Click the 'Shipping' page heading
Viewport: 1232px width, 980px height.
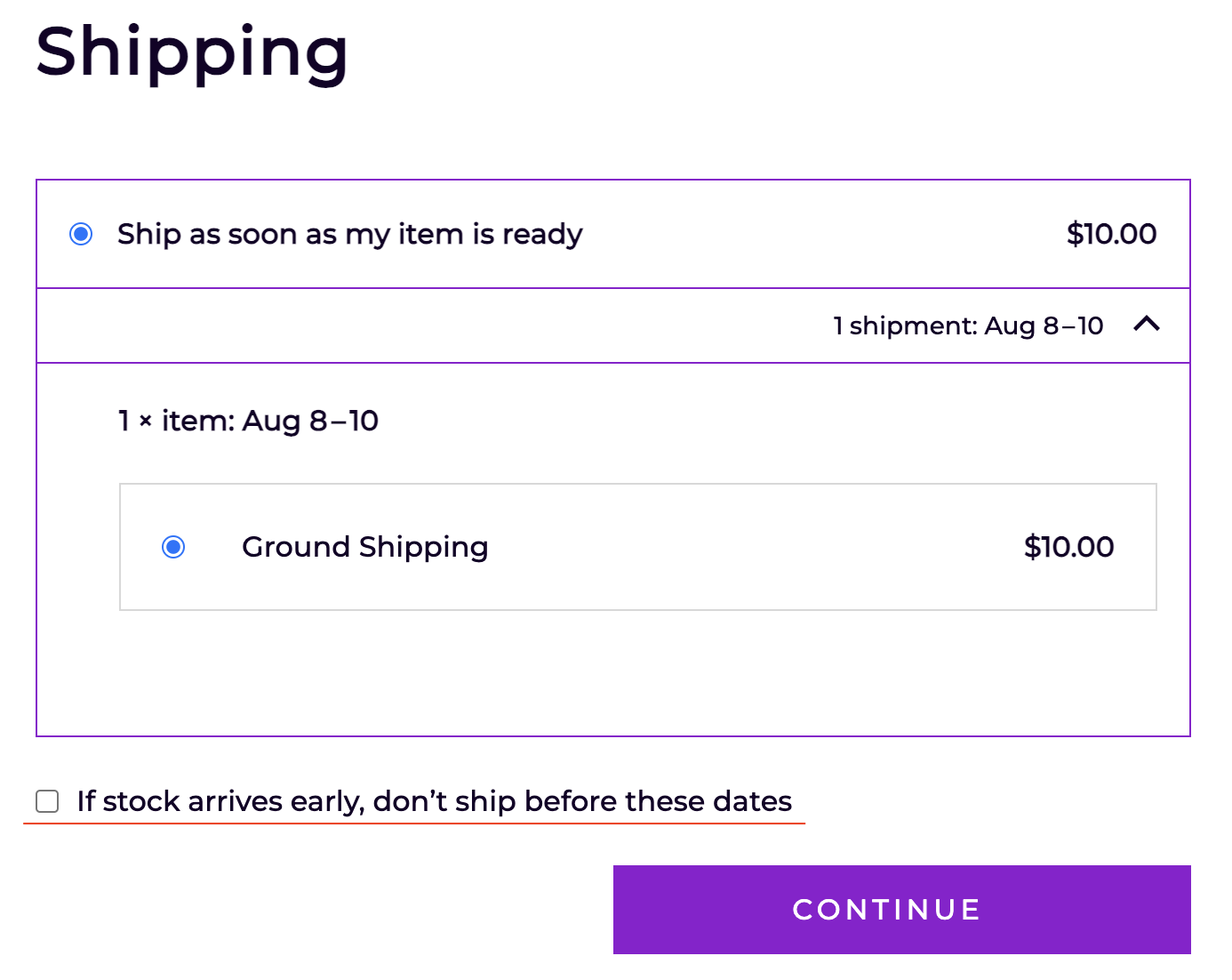tap(191, 52)
